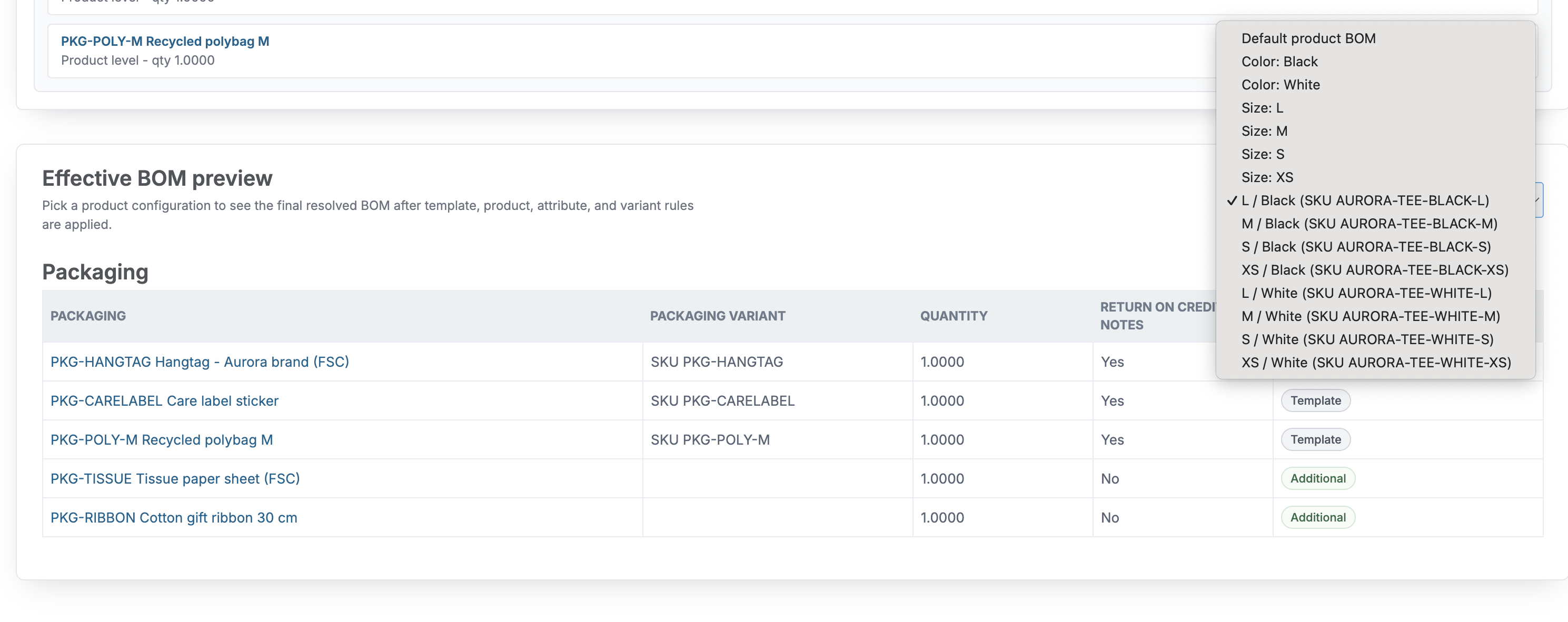Select Default product BOM option

1375,38
